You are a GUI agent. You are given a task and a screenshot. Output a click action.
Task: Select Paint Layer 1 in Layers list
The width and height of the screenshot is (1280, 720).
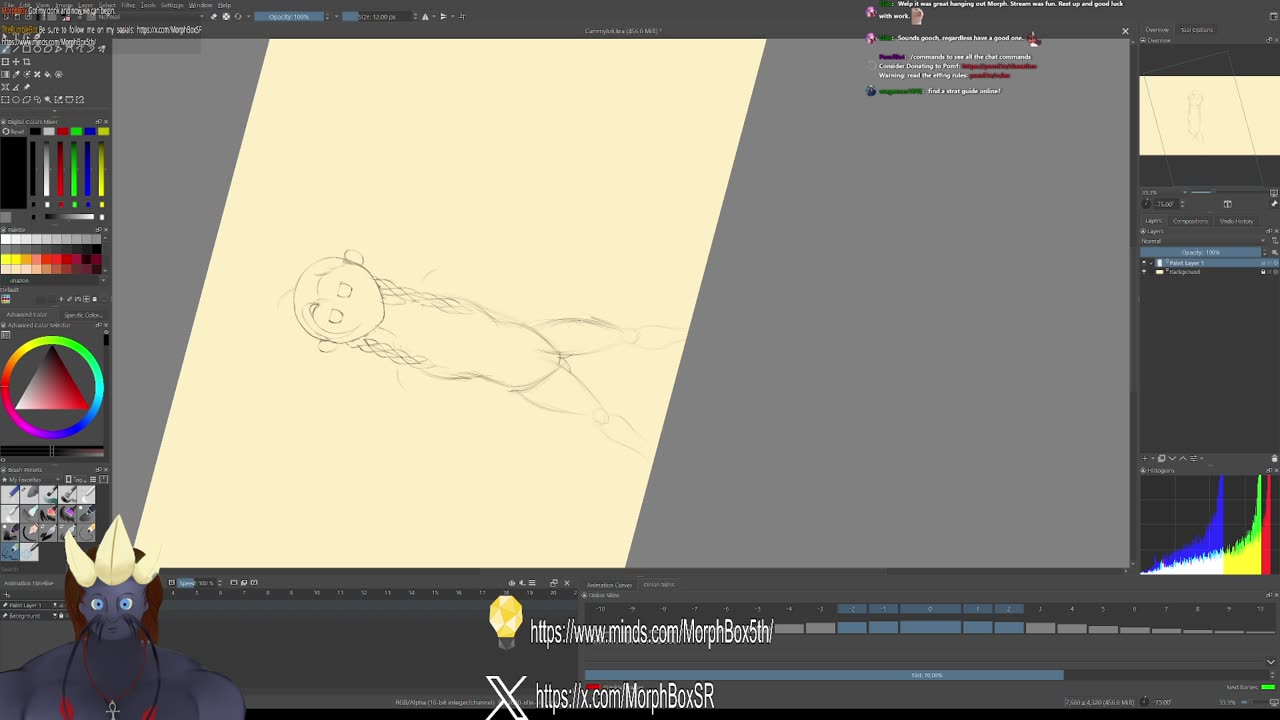[1212, 263]
